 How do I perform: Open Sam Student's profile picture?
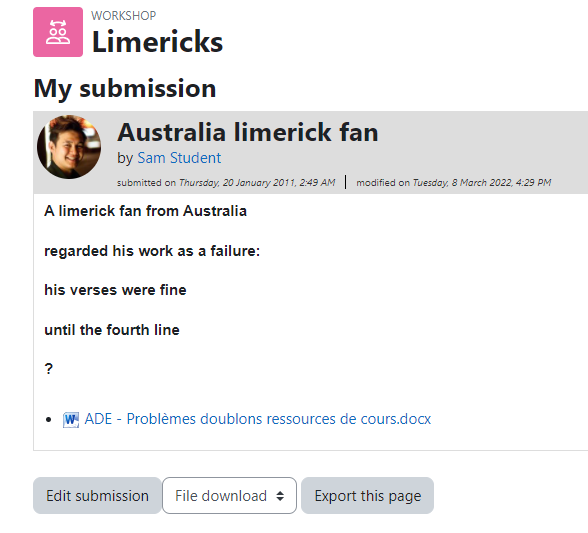point(69,147)
